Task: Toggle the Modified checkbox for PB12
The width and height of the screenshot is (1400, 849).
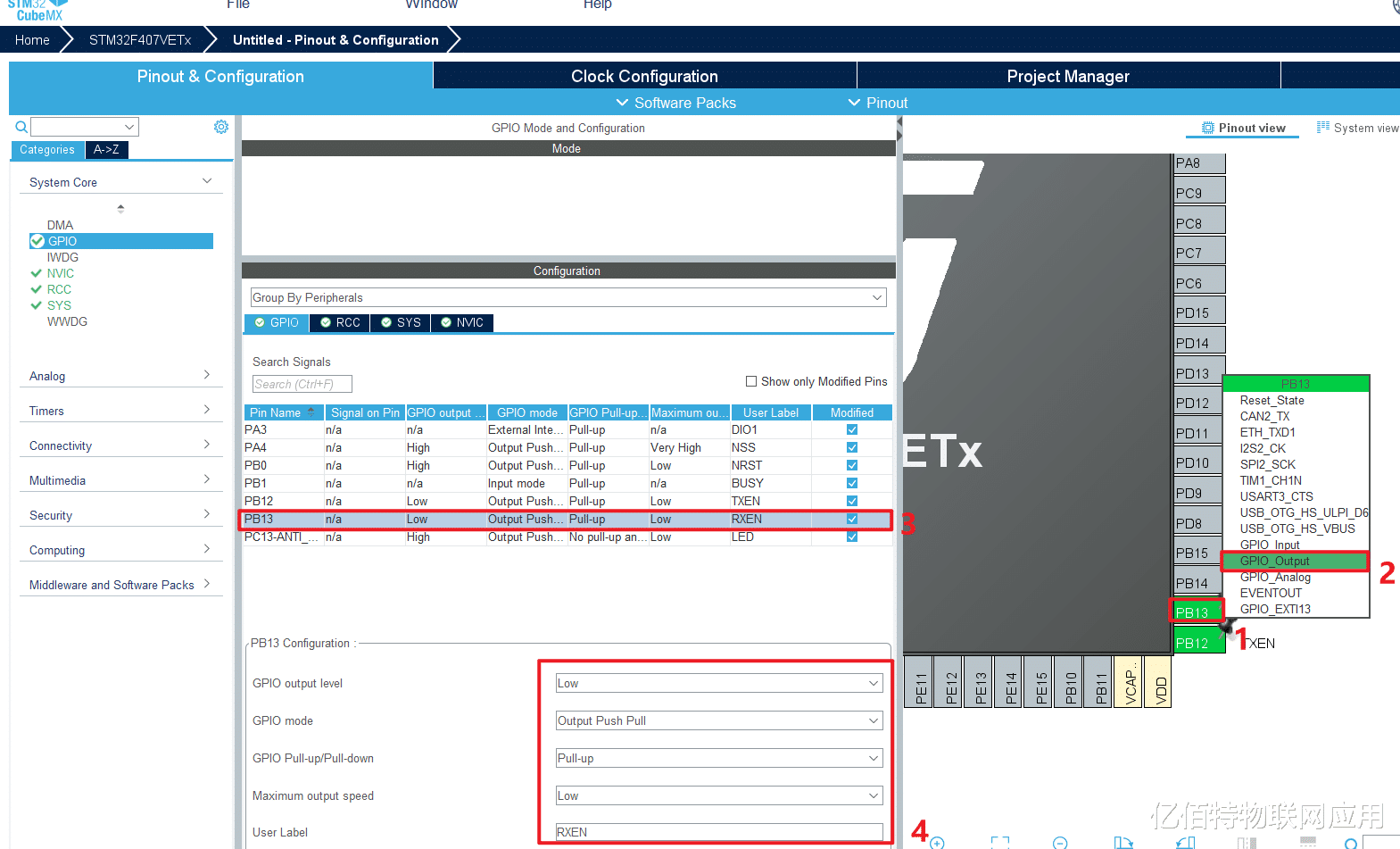Action: click(852, 501)
